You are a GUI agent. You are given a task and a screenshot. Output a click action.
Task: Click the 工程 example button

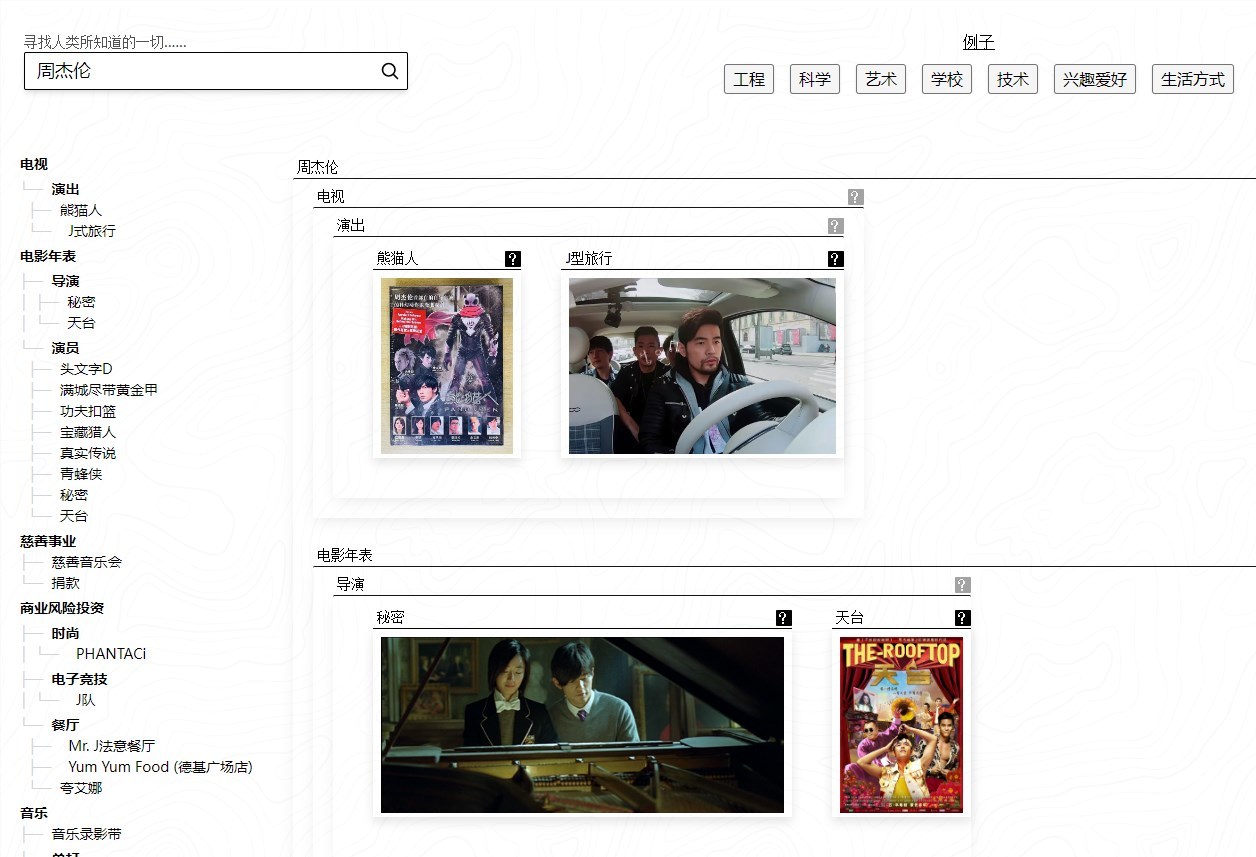(749, 79)
